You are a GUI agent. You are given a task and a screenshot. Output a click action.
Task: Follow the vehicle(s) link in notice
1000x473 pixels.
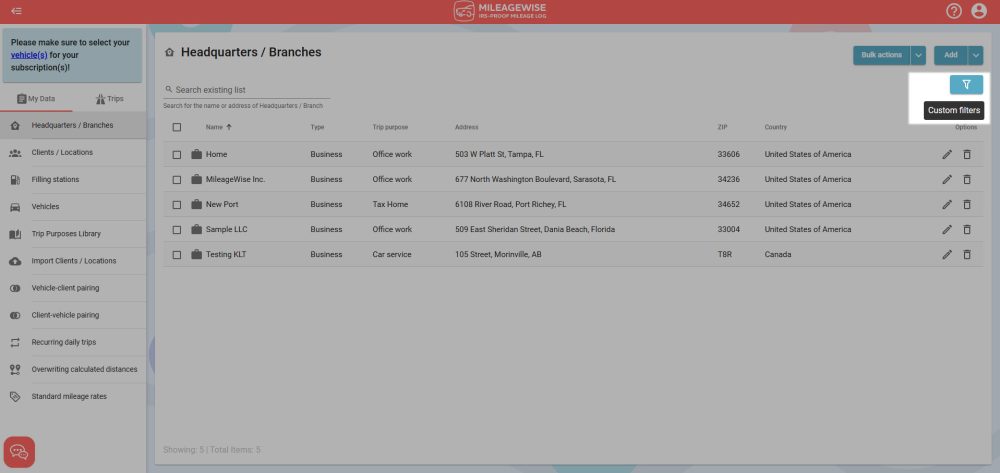(29, 55)
